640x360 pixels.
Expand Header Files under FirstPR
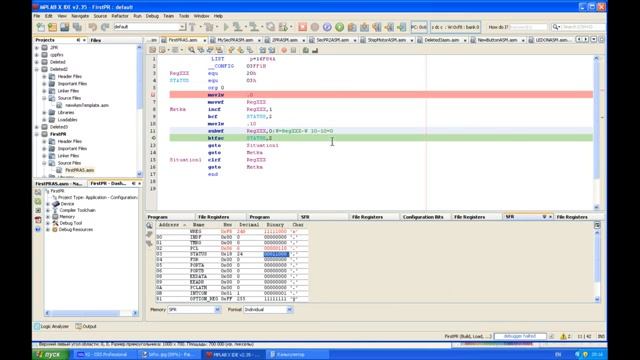(x=44, y=141)
